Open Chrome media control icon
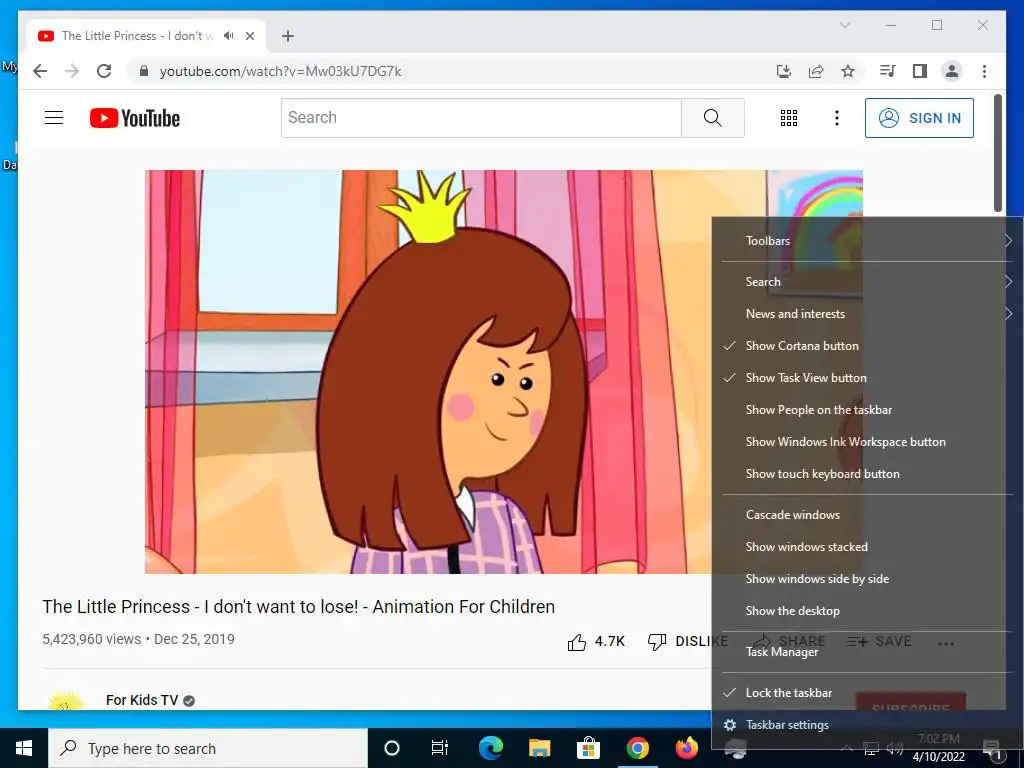 click(x=888, y=71)
